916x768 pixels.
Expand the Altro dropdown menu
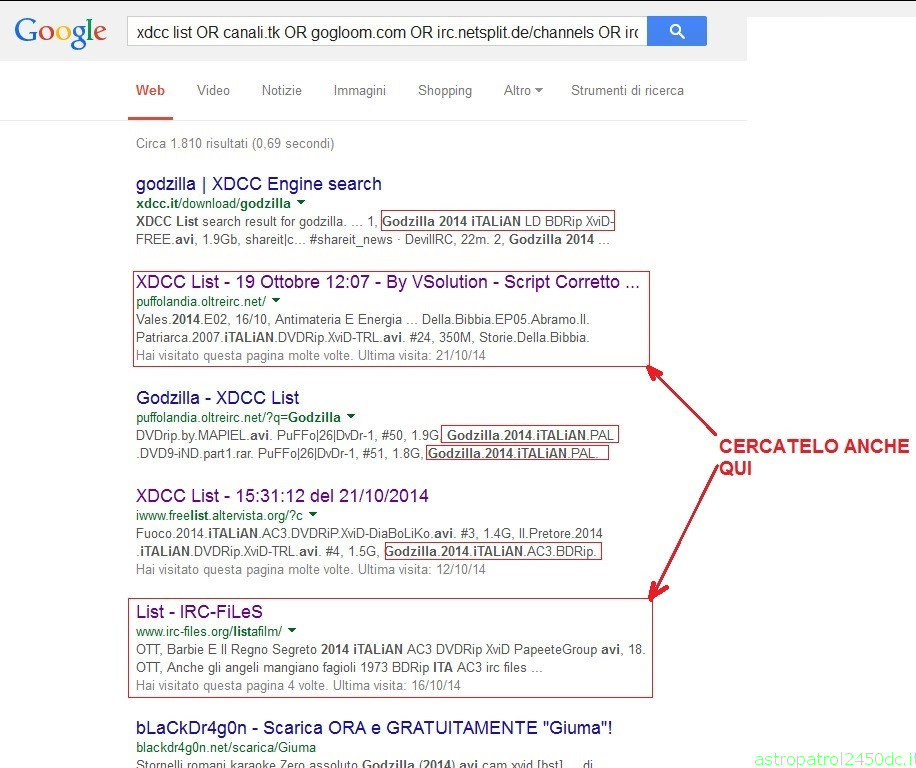pos(523,91)
